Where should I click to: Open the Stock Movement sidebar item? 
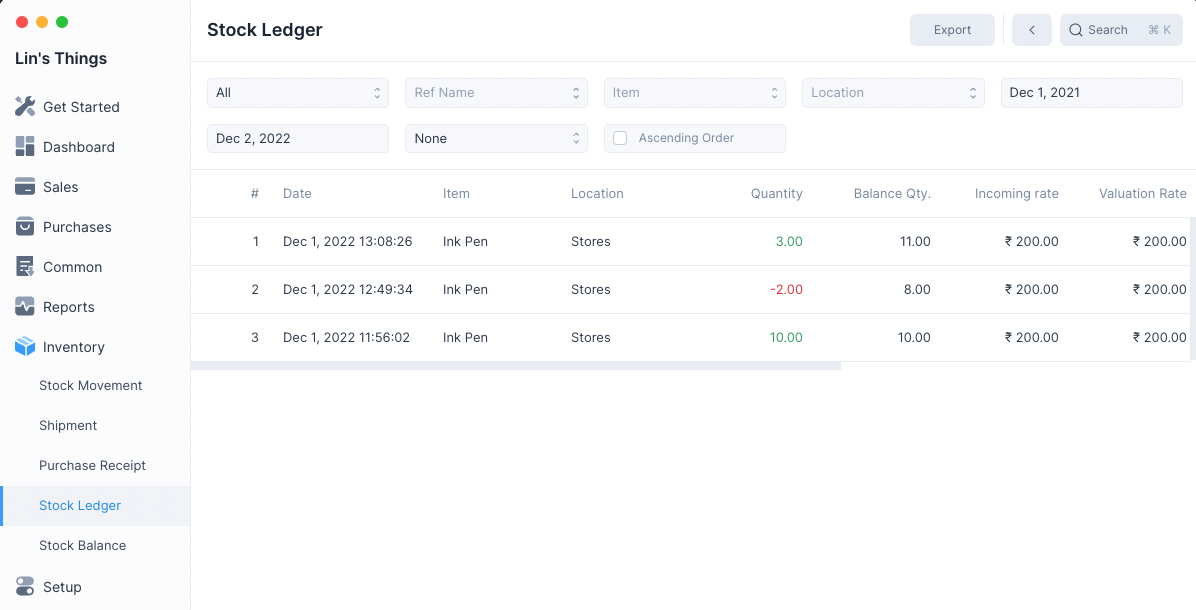click(90, 386)
